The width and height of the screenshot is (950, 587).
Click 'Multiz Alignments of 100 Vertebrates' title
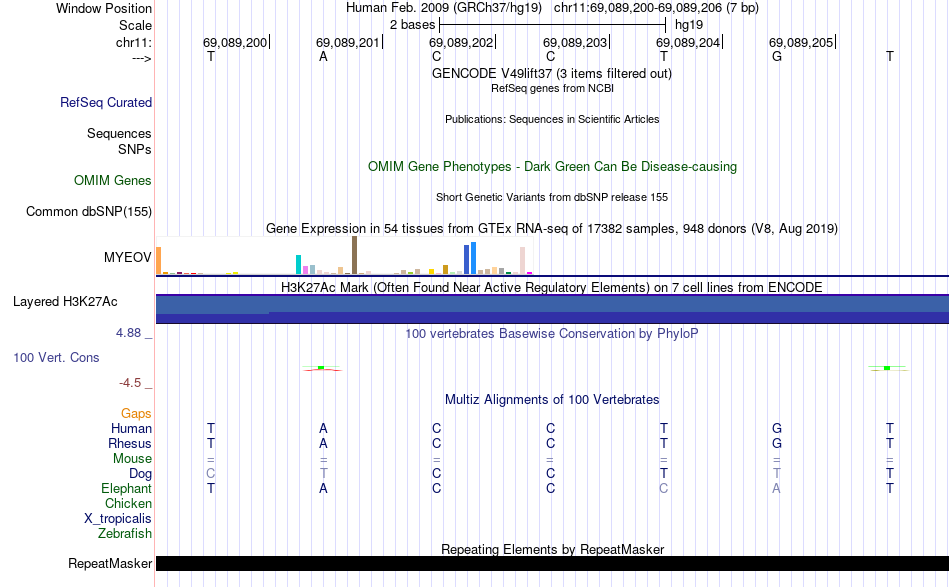coord(552,400)
